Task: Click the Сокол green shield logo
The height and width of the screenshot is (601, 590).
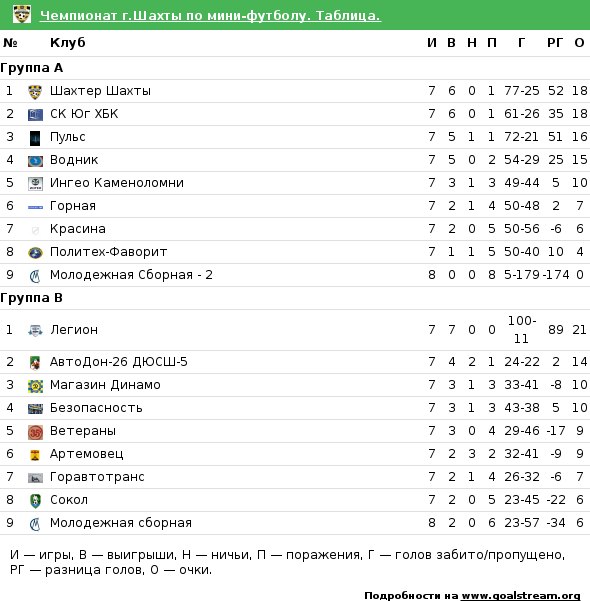Action: [35, 501]
